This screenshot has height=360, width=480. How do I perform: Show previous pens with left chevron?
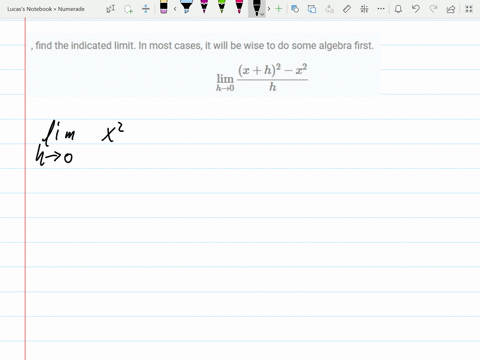coord(175,9)
